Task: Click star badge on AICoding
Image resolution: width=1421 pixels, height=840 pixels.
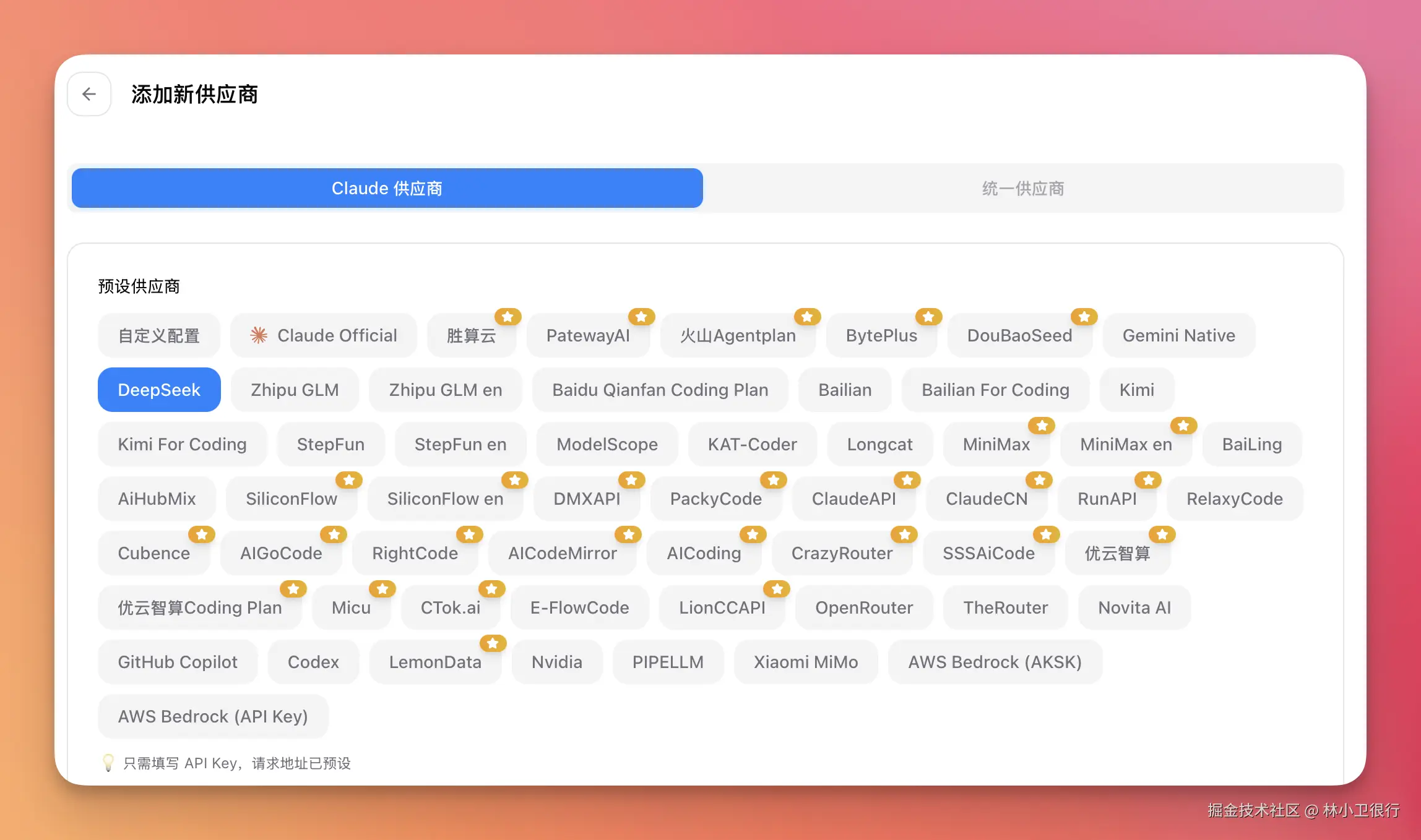Action: coord(753,534)
